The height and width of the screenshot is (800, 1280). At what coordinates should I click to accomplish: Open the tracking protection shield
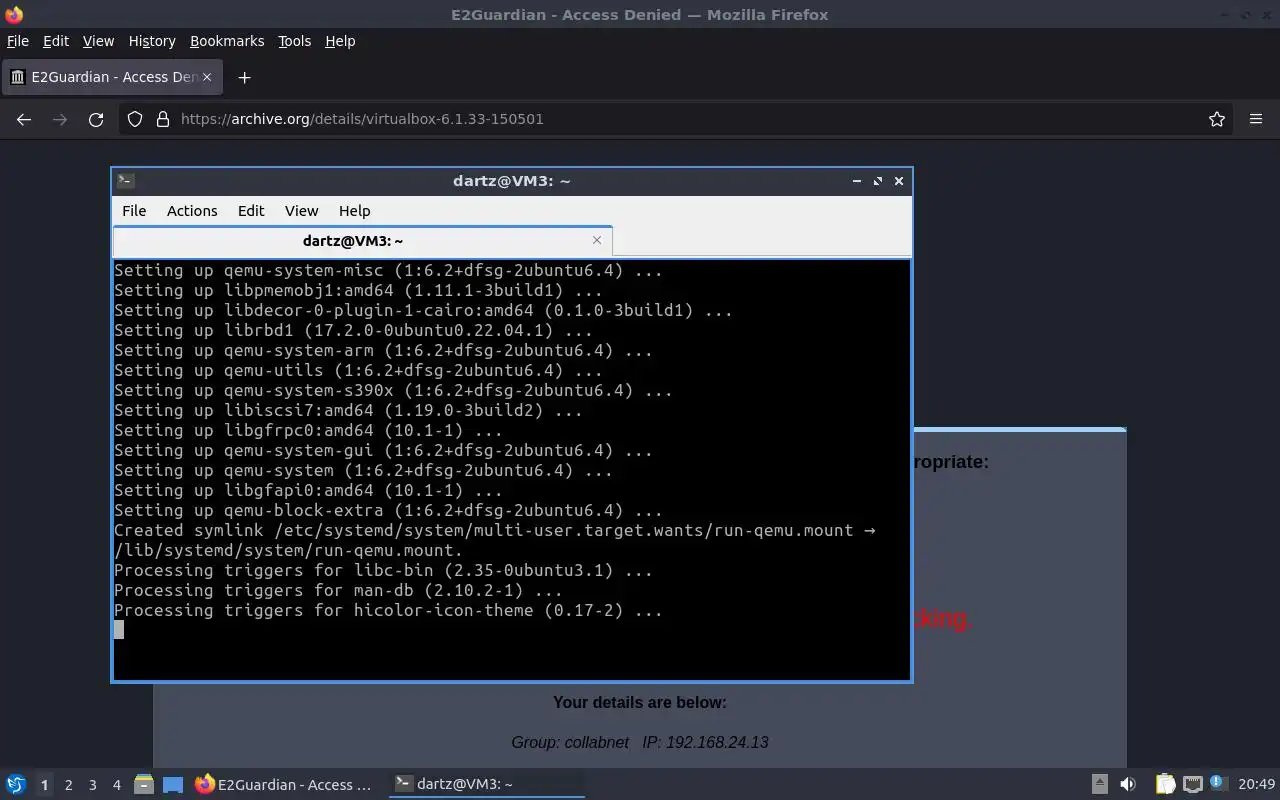tap(135, 119)
